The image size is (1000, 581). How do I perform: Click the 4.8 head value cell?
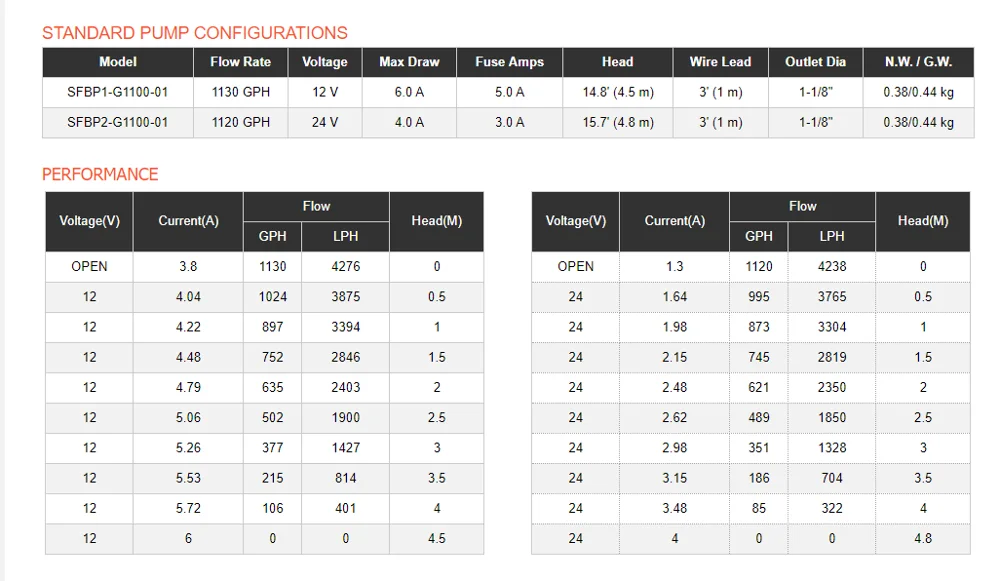tap(923, 538)
